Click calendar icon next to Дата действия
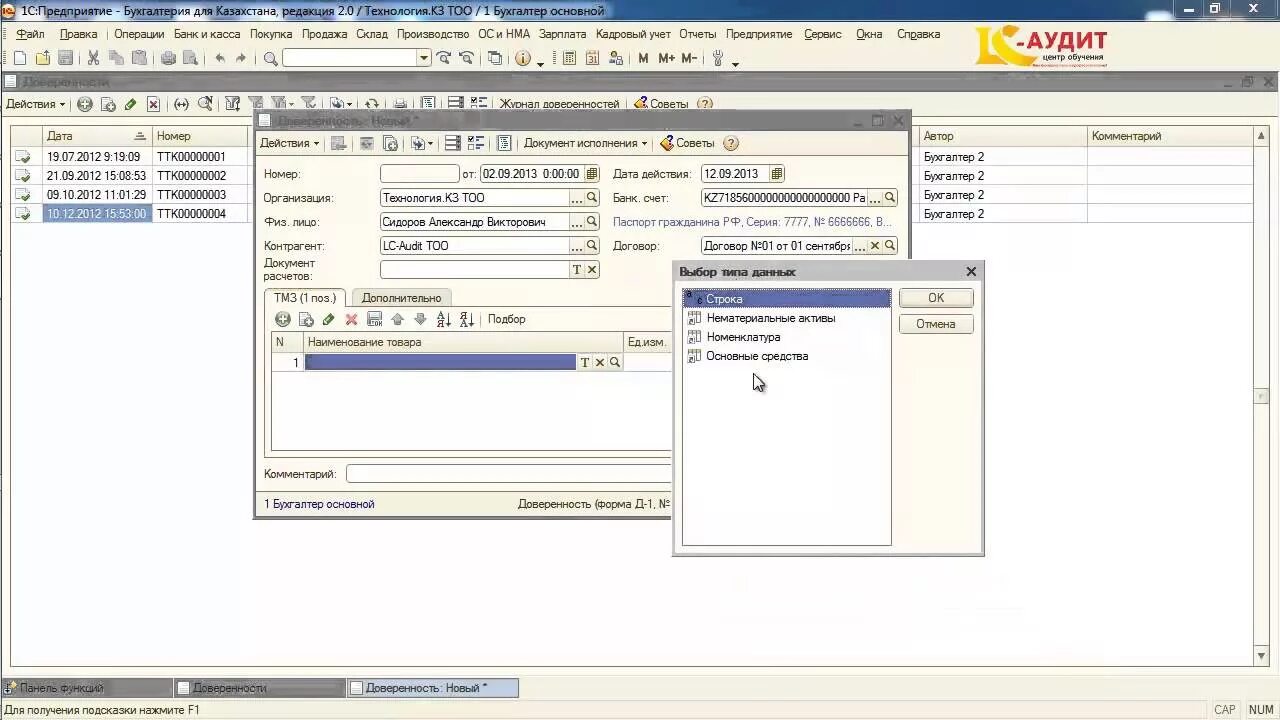This screenshot has height=720, width=1280. click(777, 174)
